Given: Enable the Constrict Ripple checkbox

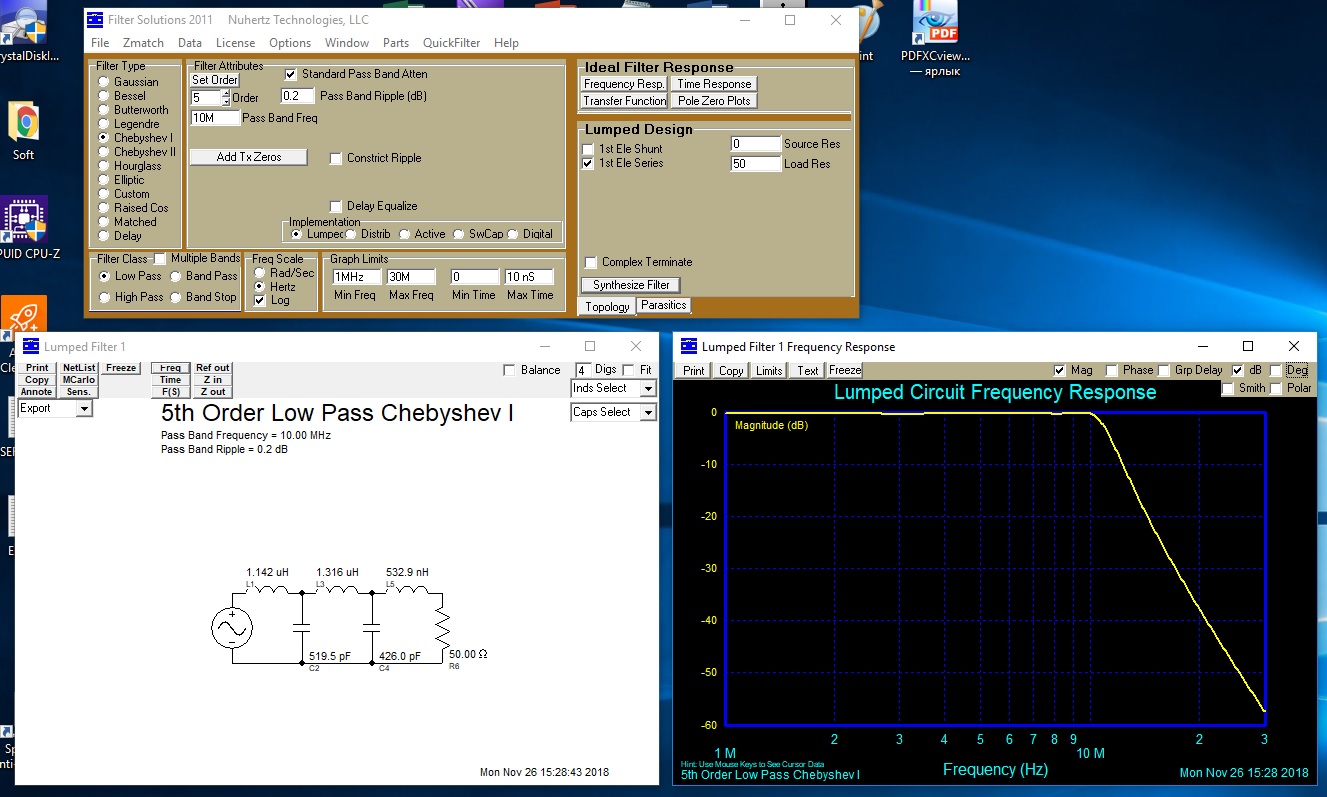Looking at the screenshot, I should [x=336, y=158].
